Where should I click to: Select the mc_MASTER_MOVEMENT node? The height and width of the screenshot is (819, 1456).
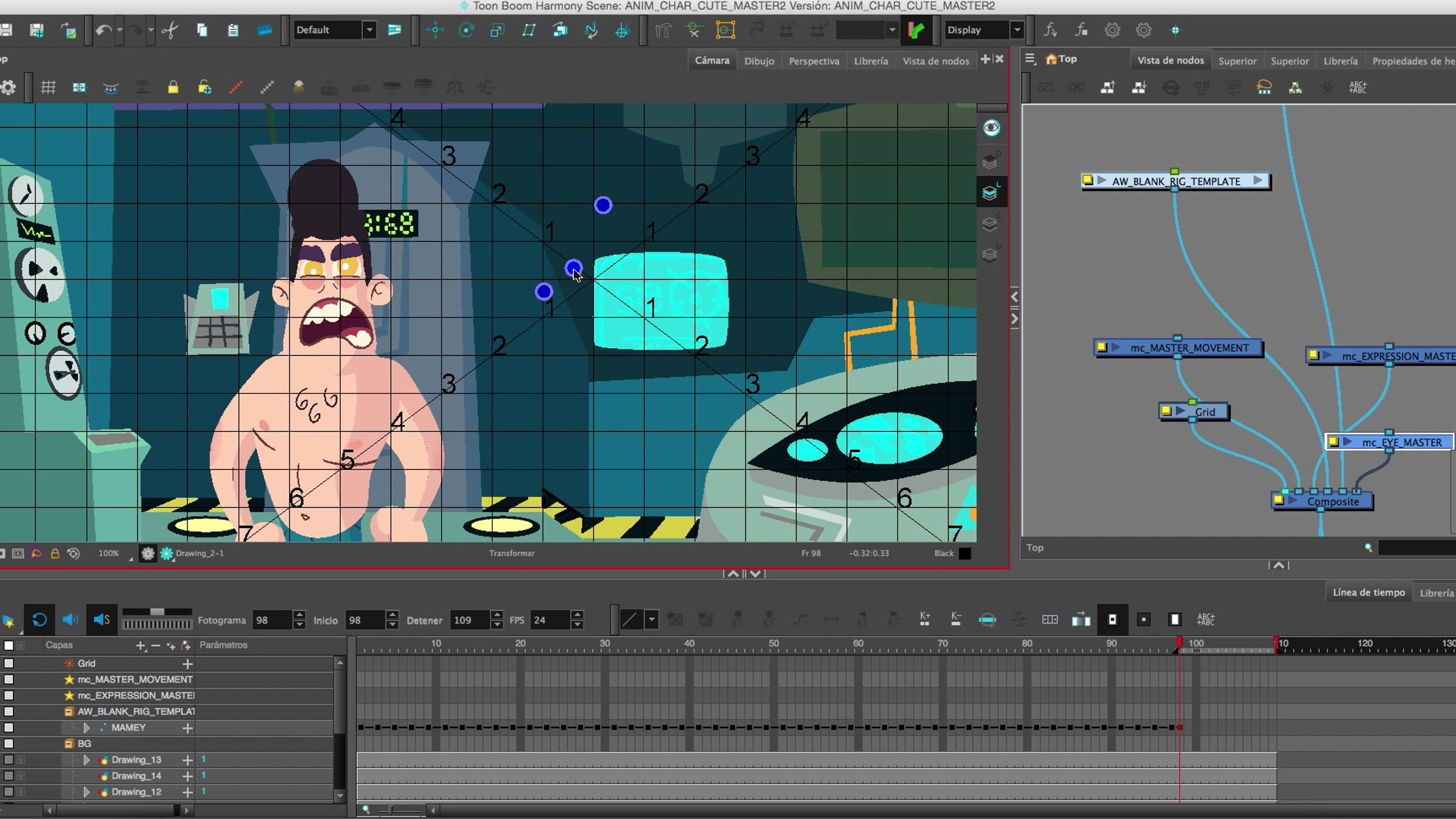(1179, 348)
